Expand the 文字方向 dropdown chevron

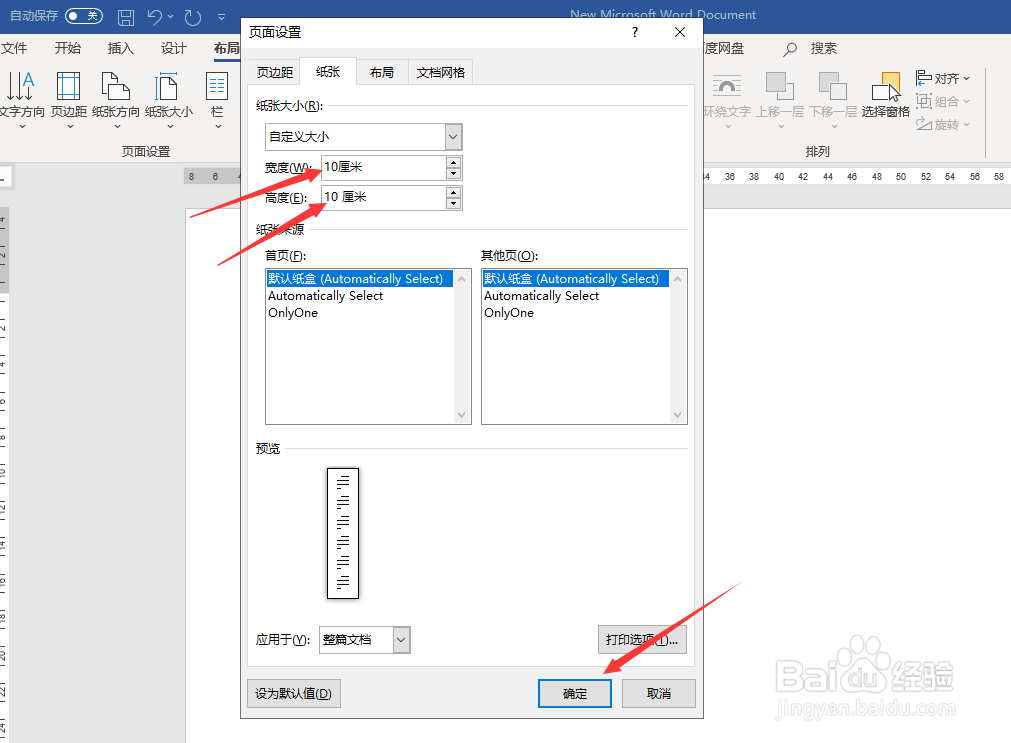[x=22, y=126]
